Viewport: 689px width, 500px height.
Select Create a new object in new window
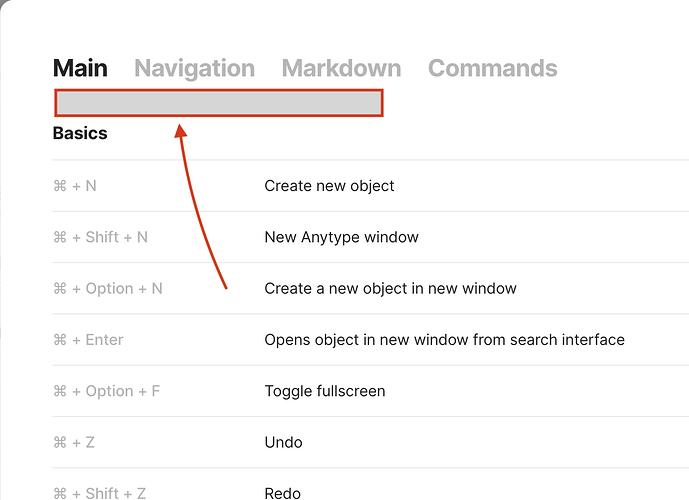coord(390,289)
